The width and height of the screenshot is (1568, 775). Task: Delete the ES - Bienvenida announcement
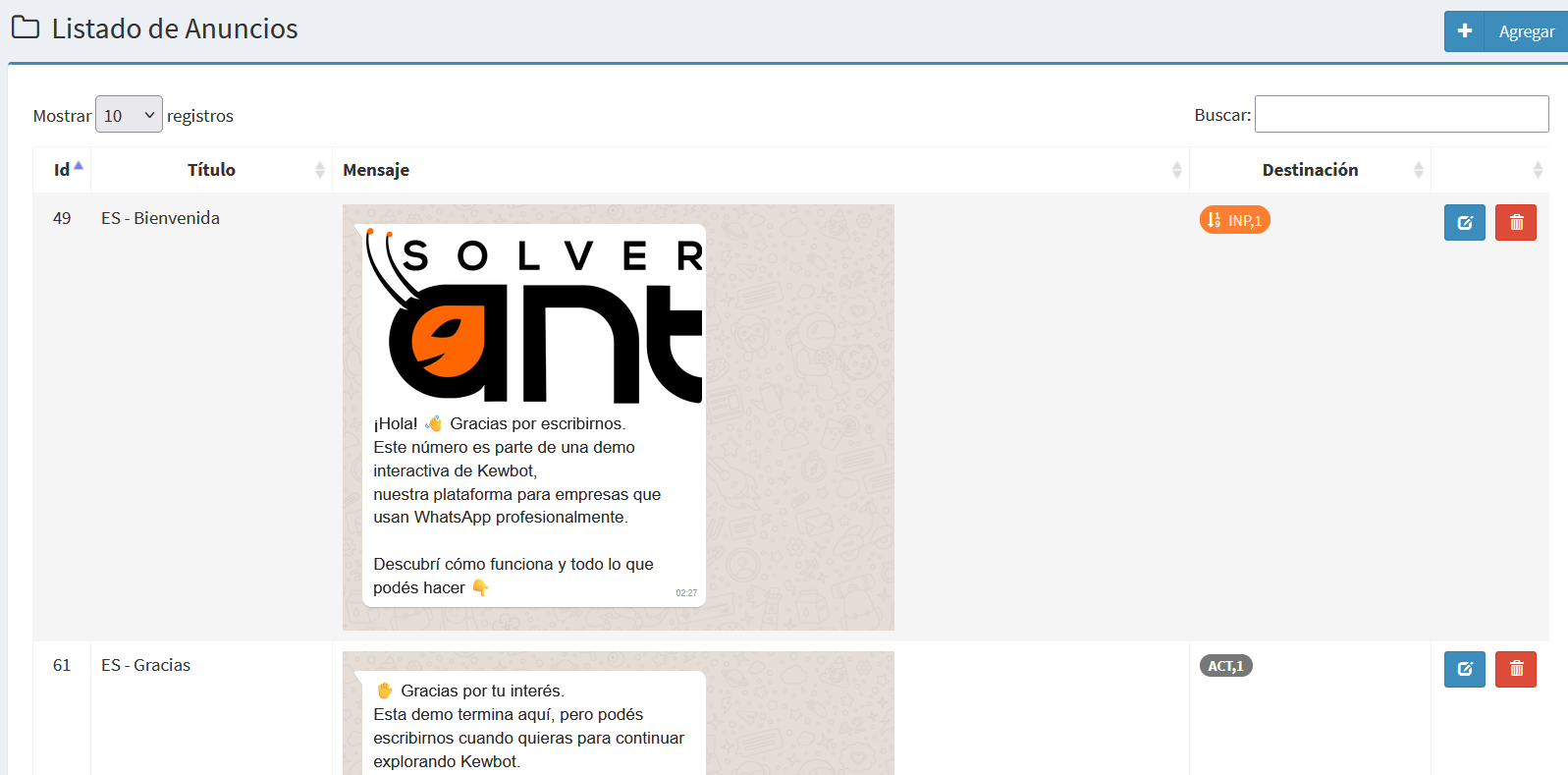click(1515, 223)
